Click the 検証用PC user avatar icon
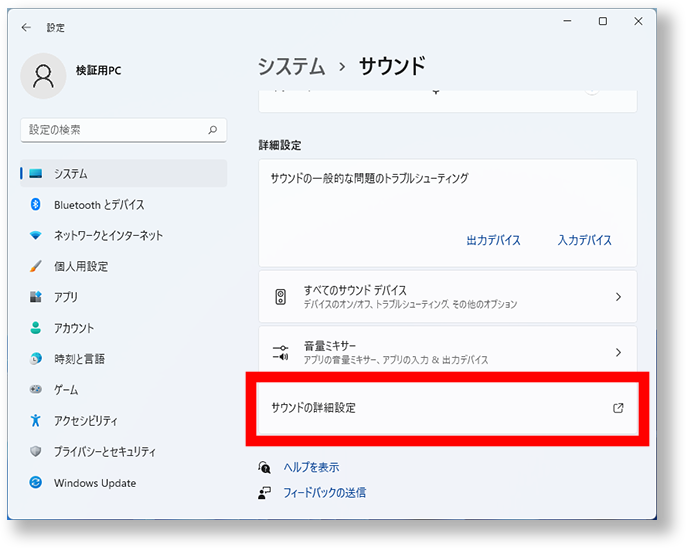 point(43,76)
